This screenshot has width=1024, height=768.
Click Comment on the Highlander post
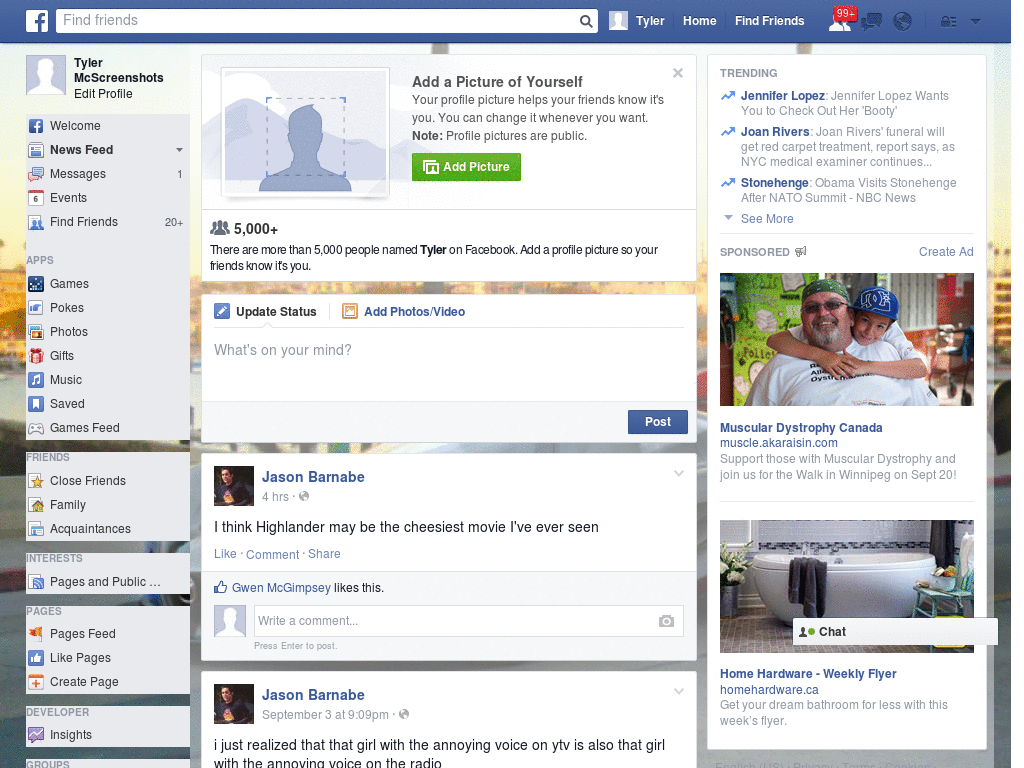tap(272, 554)
